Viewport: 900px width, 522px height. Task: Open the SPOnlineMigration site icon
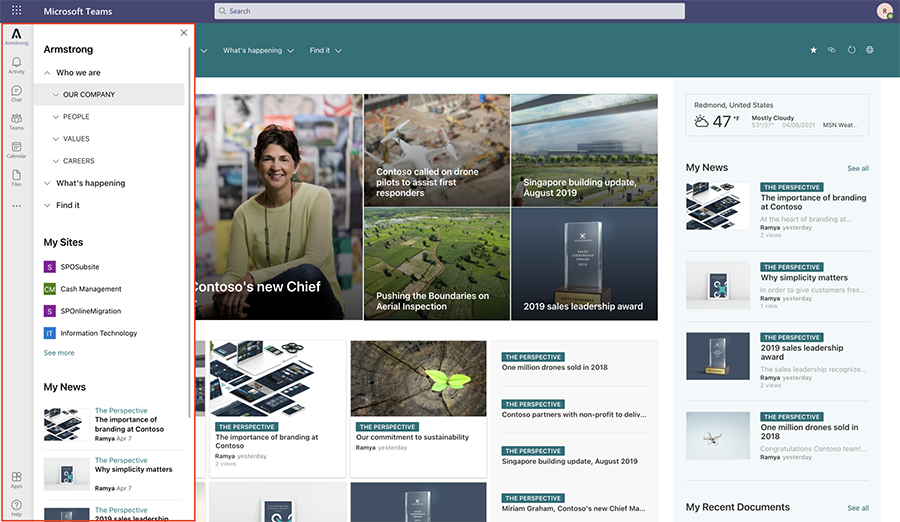tap(50, 311)
